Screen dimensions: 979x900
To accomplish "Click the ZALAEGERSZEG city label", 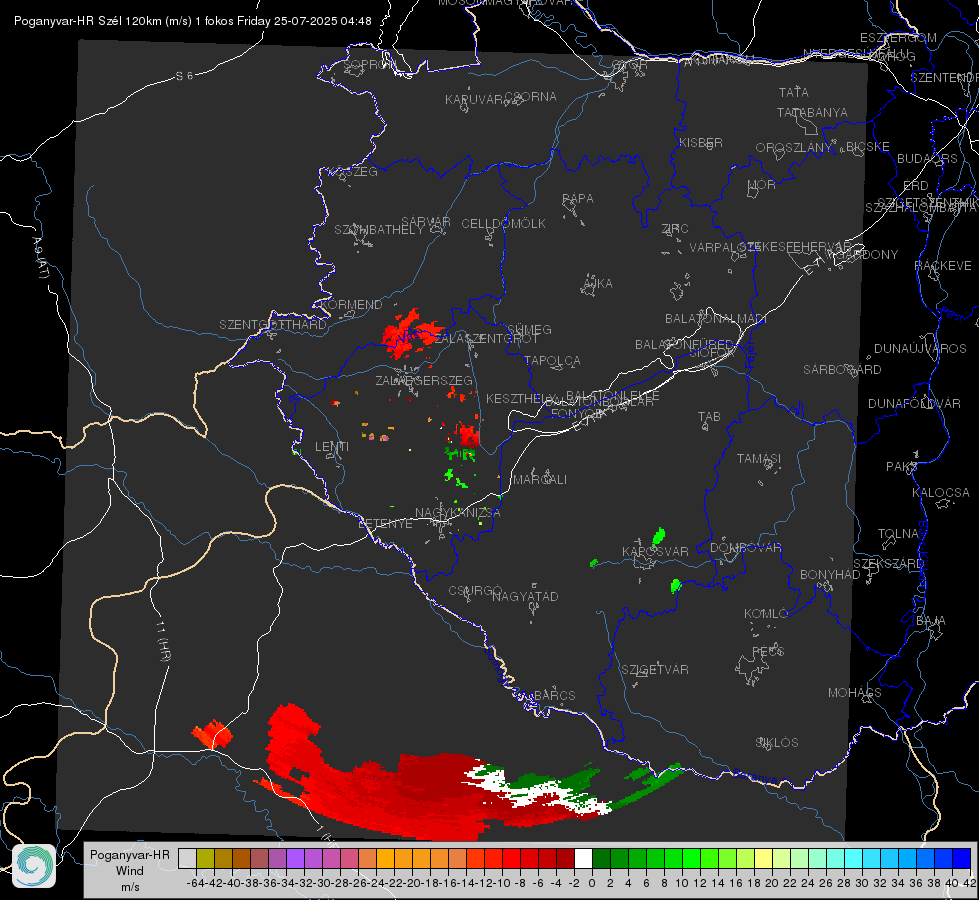I will pos(424,380).
